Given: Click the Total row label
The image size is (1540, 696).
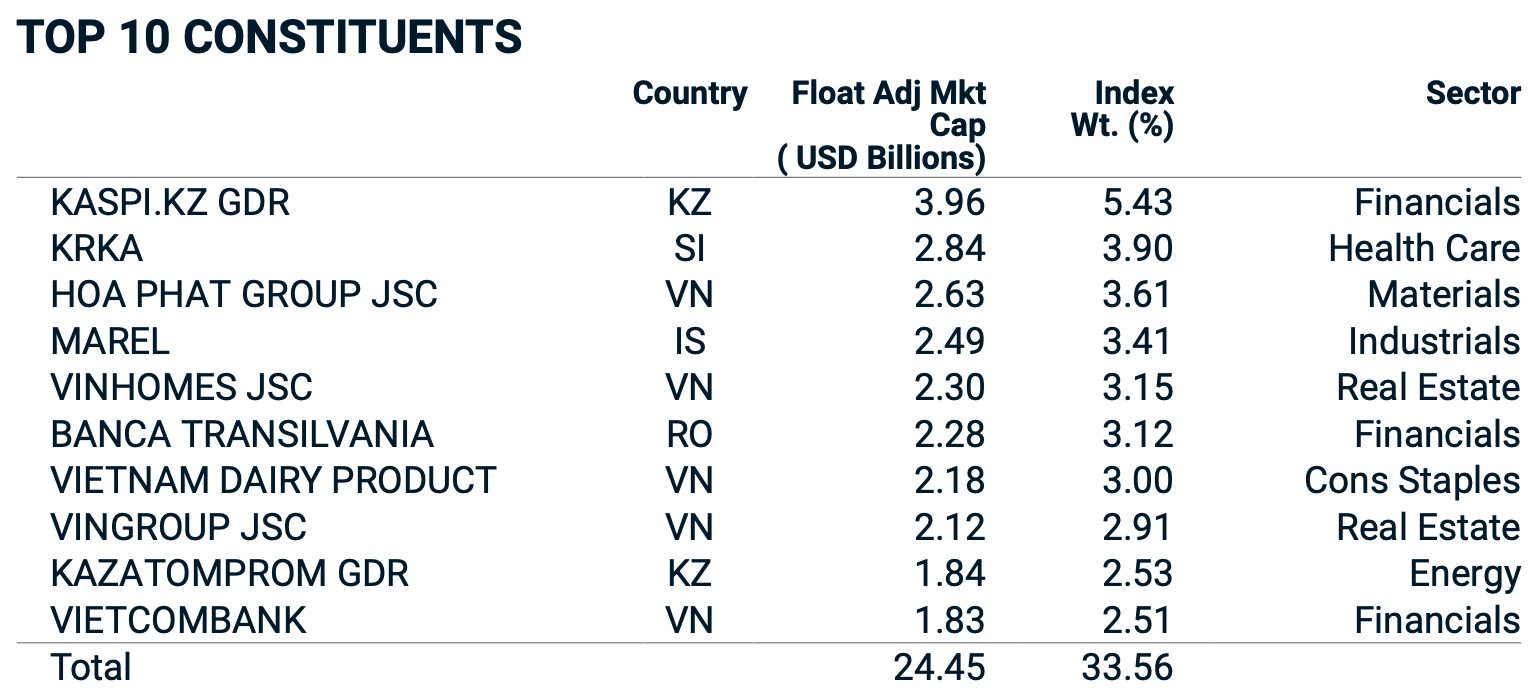Looking at the screenshot, I should pyautogui.click(x=90, y=666).
